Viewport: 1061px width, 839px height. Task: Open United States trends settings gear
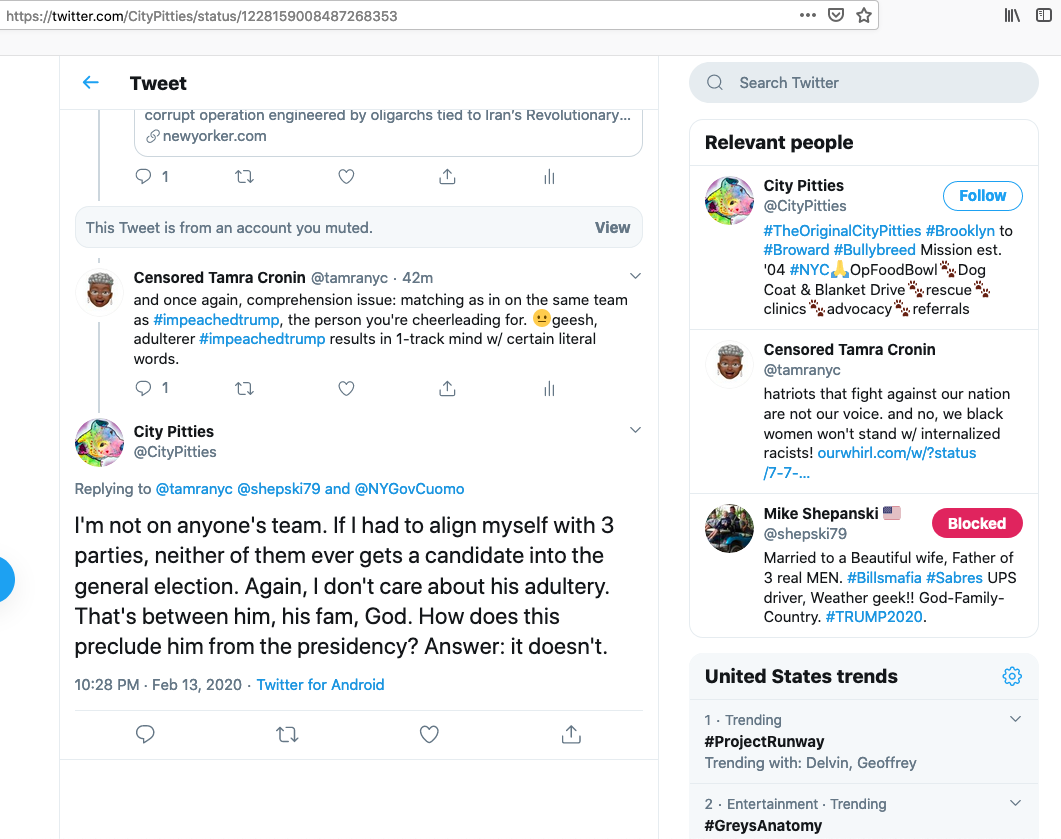click(x=1012, y=676)
